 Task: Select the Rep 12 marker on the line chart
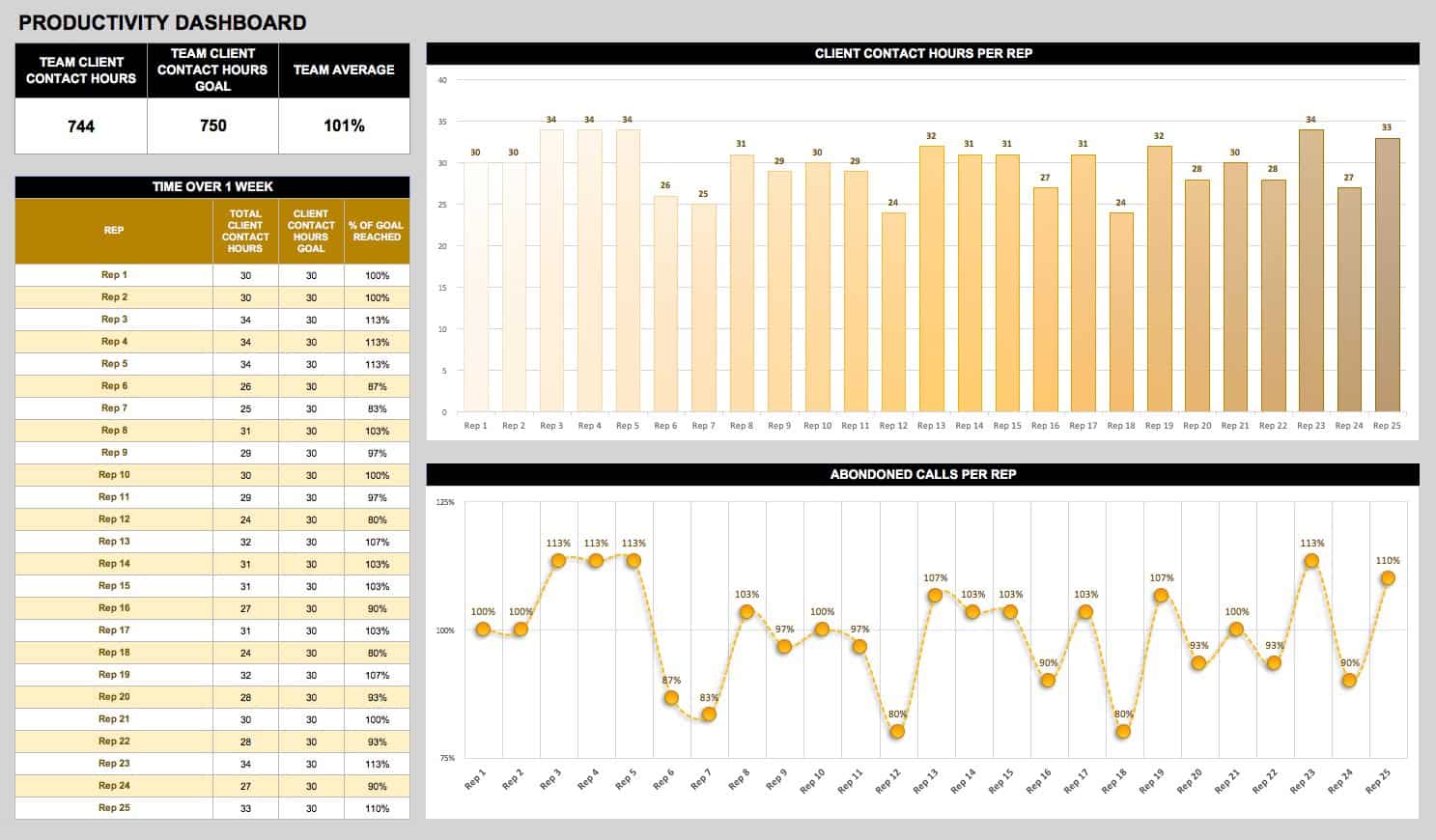(x=897, y=732)
